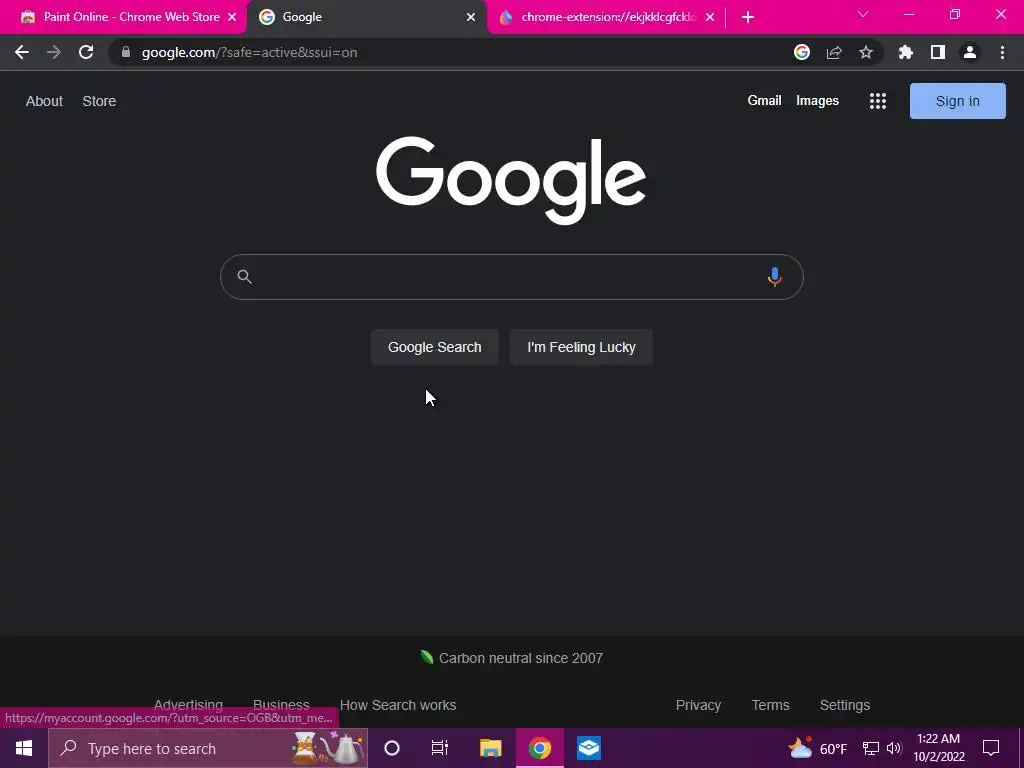
Task: Start voice search with the microphone
Action: pos(775,277)
